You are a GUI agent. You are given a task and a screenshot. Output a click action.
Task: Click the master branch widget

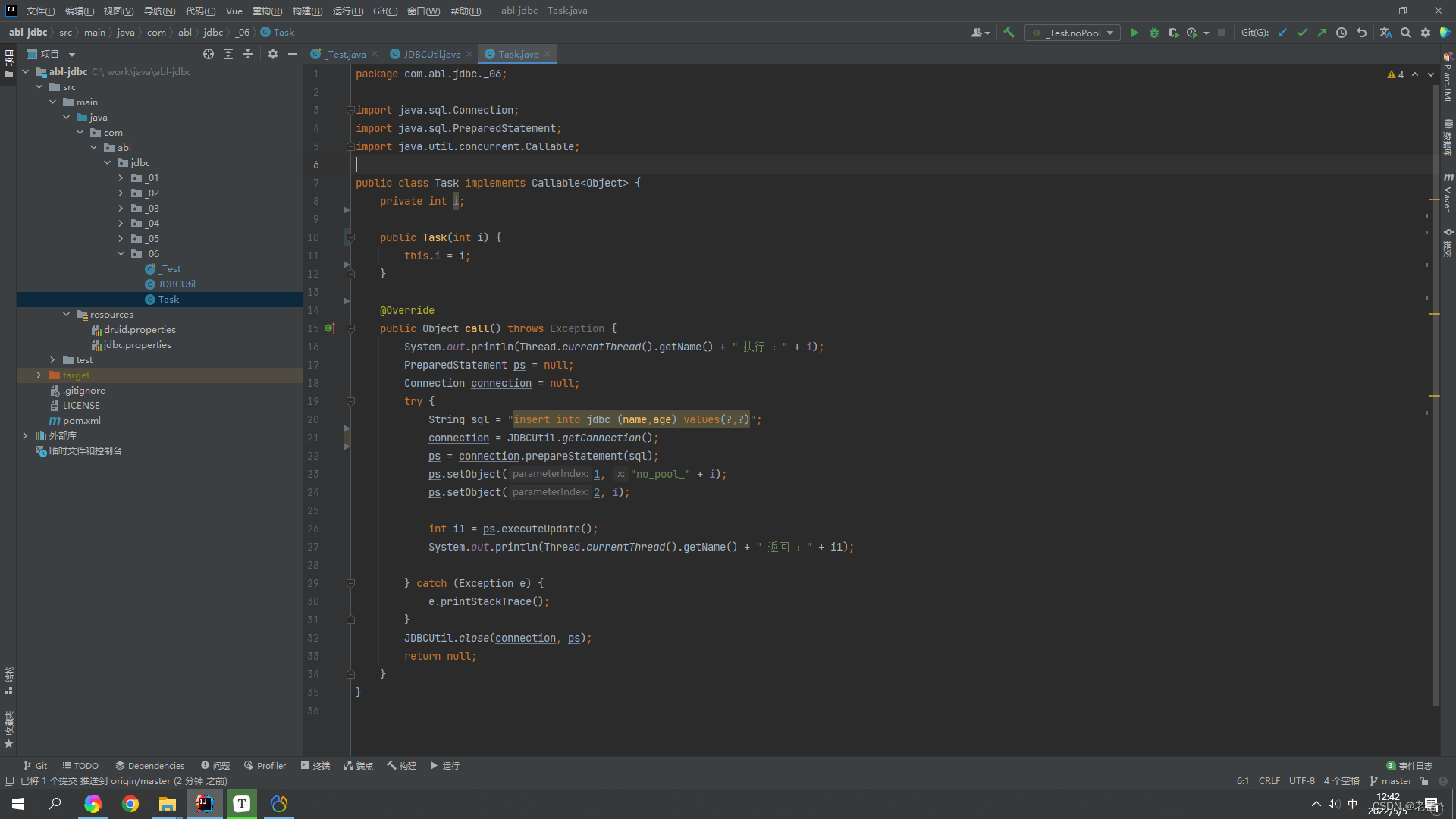point(1391,780)
